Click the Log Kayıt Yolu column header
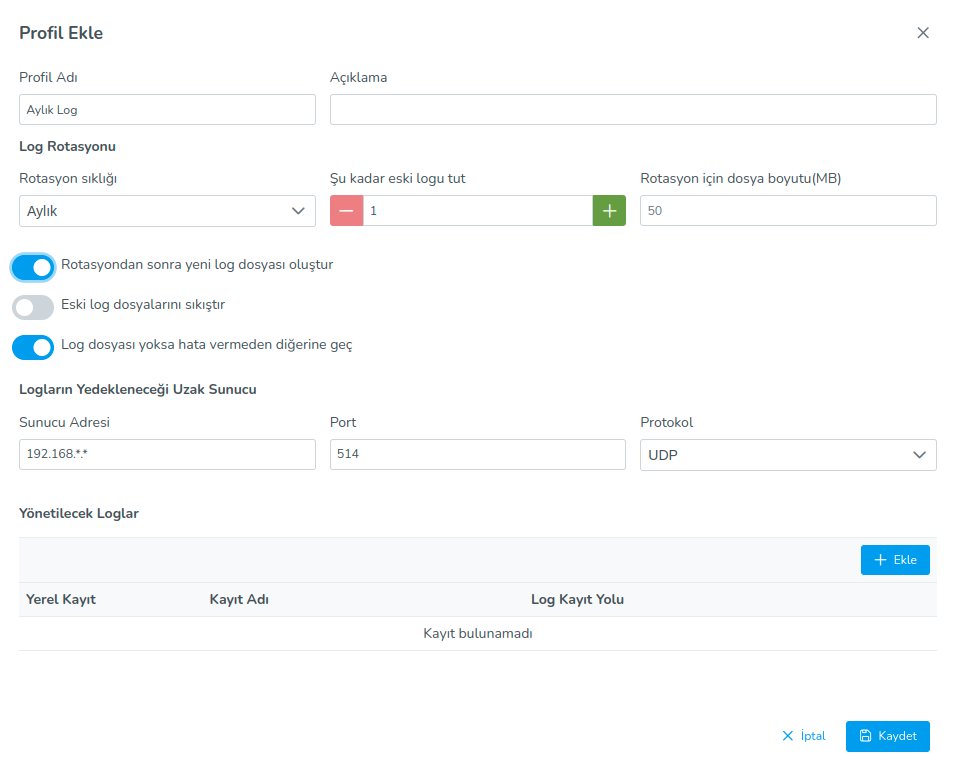 click(577, 600)
